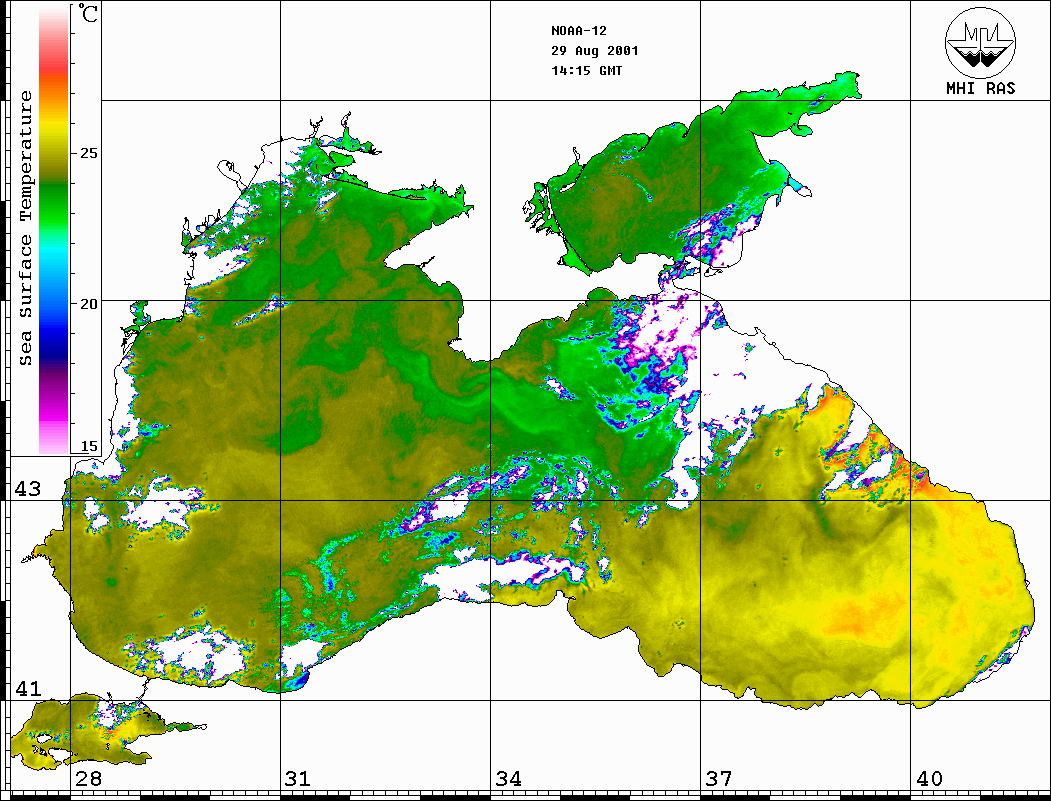
Task: Click the longitude label 34
Action: 509,779
